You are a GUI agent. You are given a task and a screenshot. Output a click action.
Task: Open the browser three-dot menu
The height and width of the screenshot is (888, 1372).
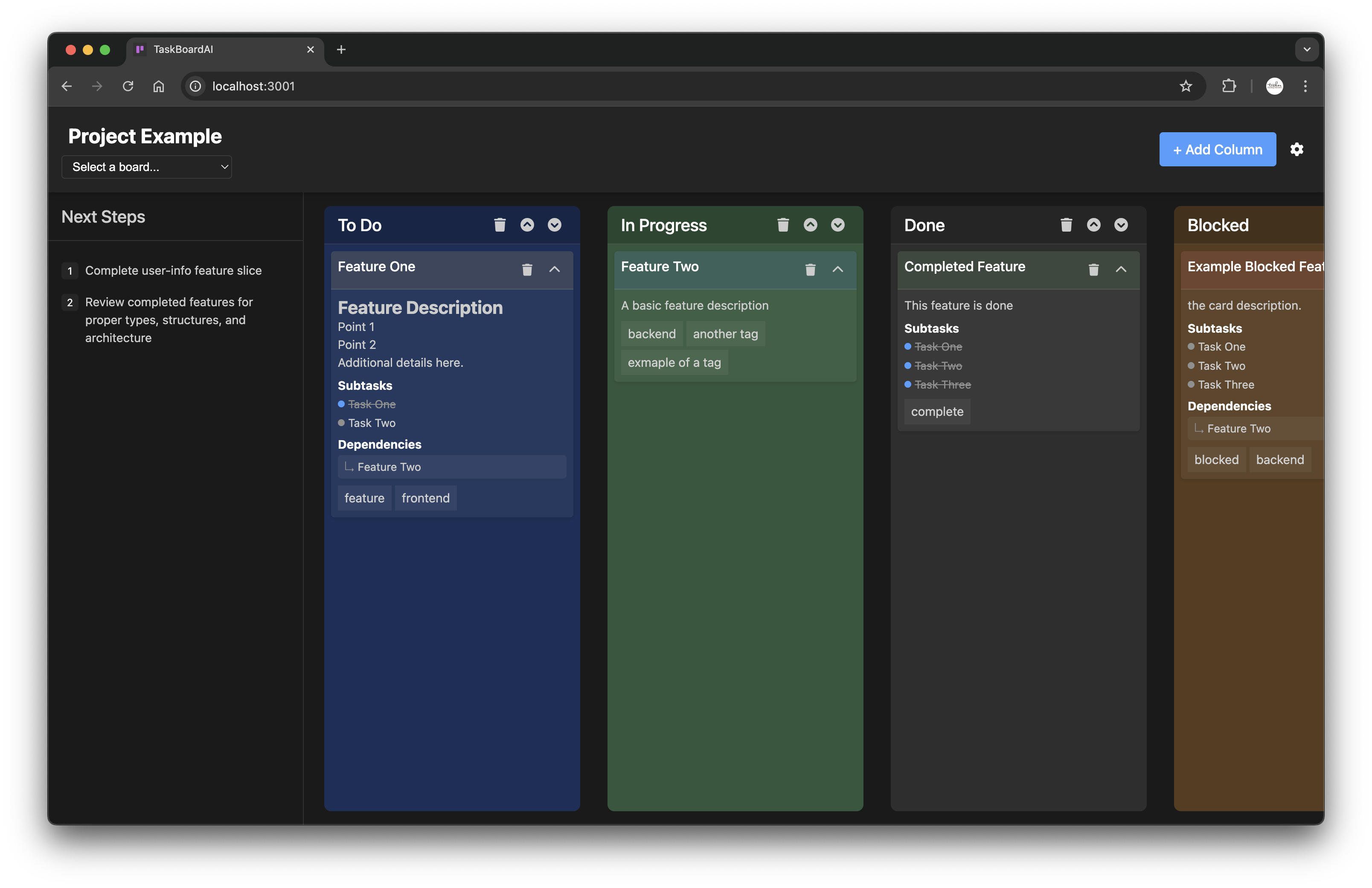point(1305,86)
